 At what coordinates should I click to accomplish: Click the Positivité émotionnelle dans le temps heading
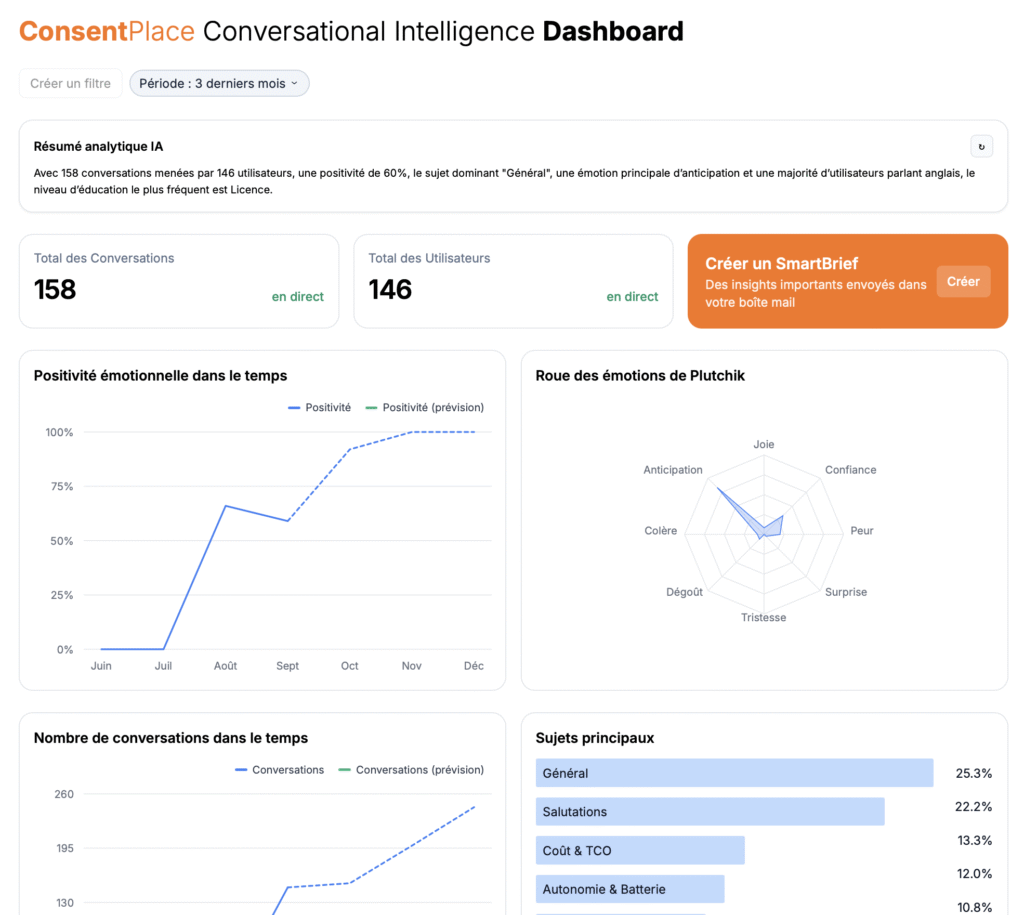[x=161, y=376]
